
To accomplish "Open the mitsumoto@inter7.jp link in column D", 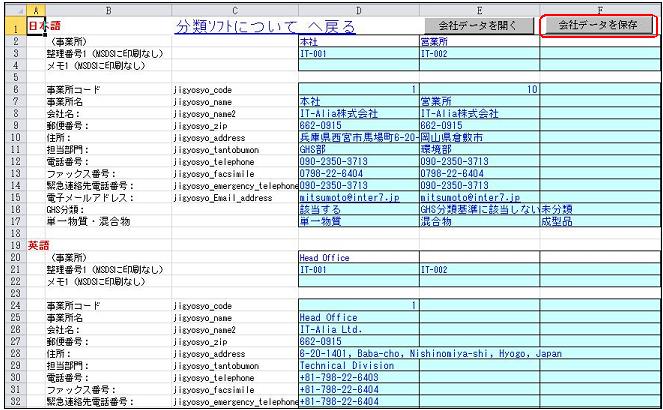I will (x=350, y=197).
